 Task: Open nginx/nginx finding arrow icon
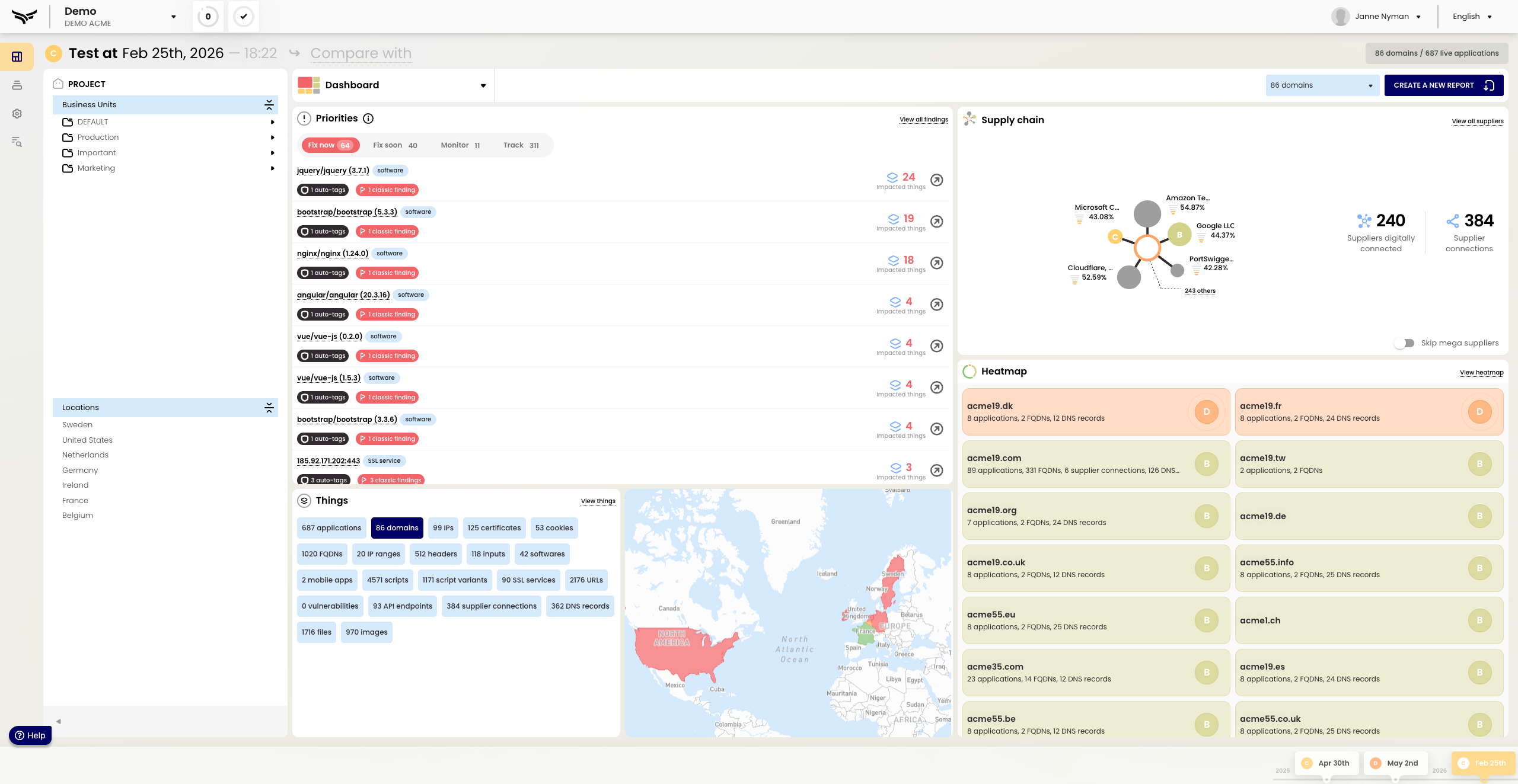[936, 263]
